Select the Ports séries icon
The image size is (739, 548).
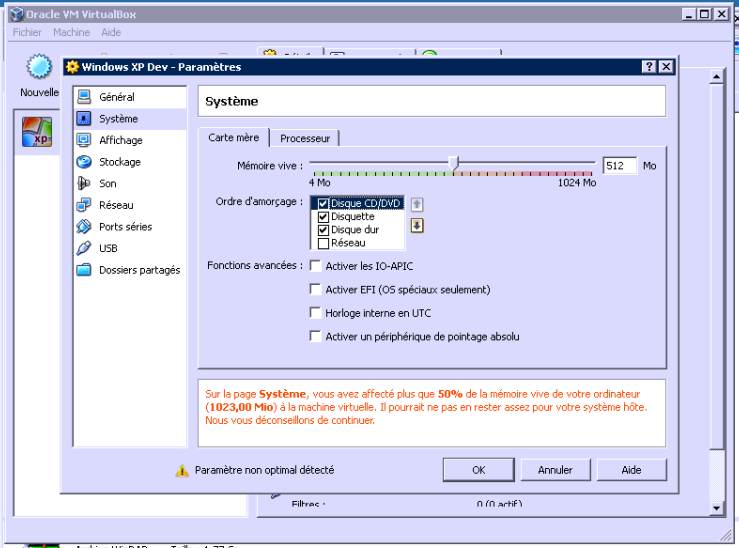[84, 227]
